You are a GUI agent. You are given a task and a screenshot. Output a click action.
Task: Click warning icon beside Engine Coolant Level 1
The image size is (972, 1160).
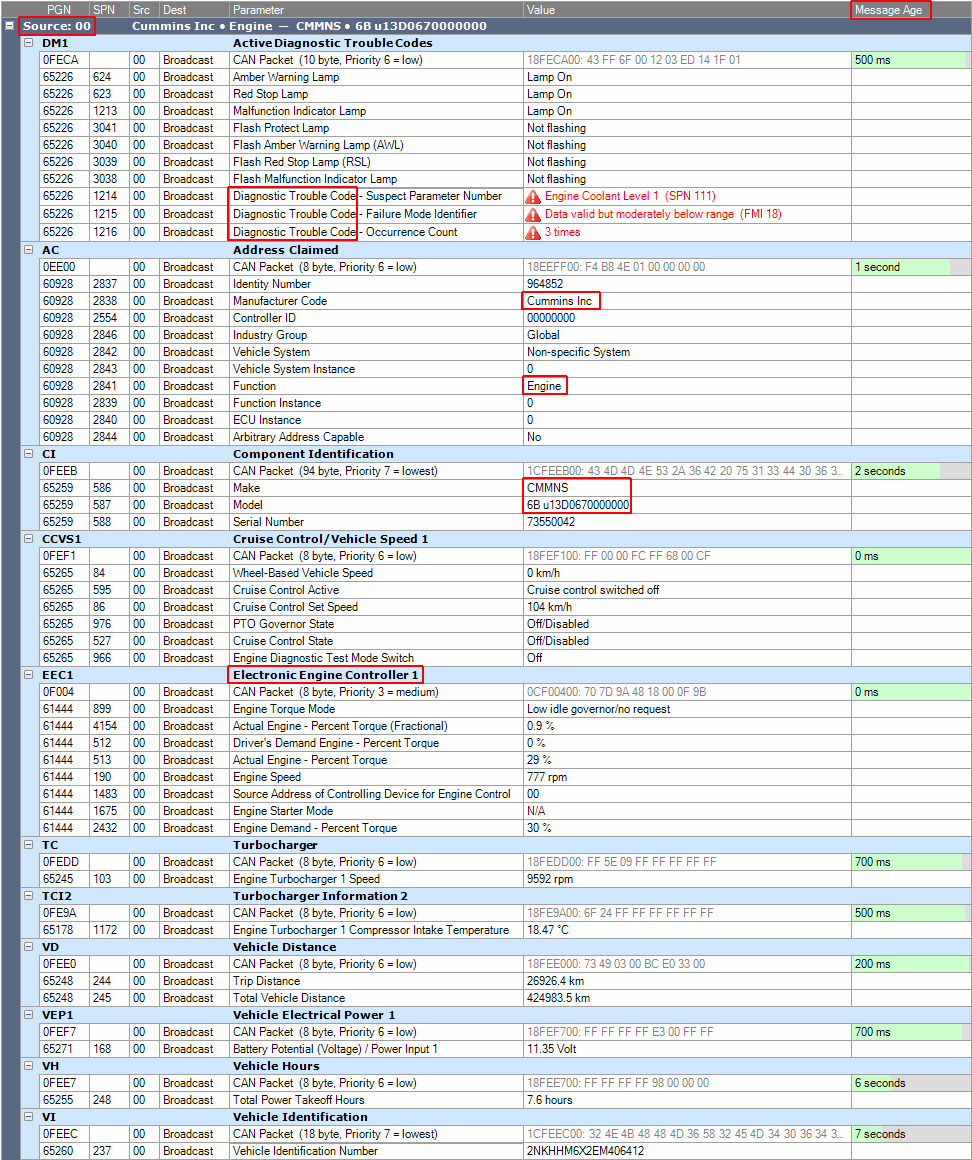click(534, 197)
